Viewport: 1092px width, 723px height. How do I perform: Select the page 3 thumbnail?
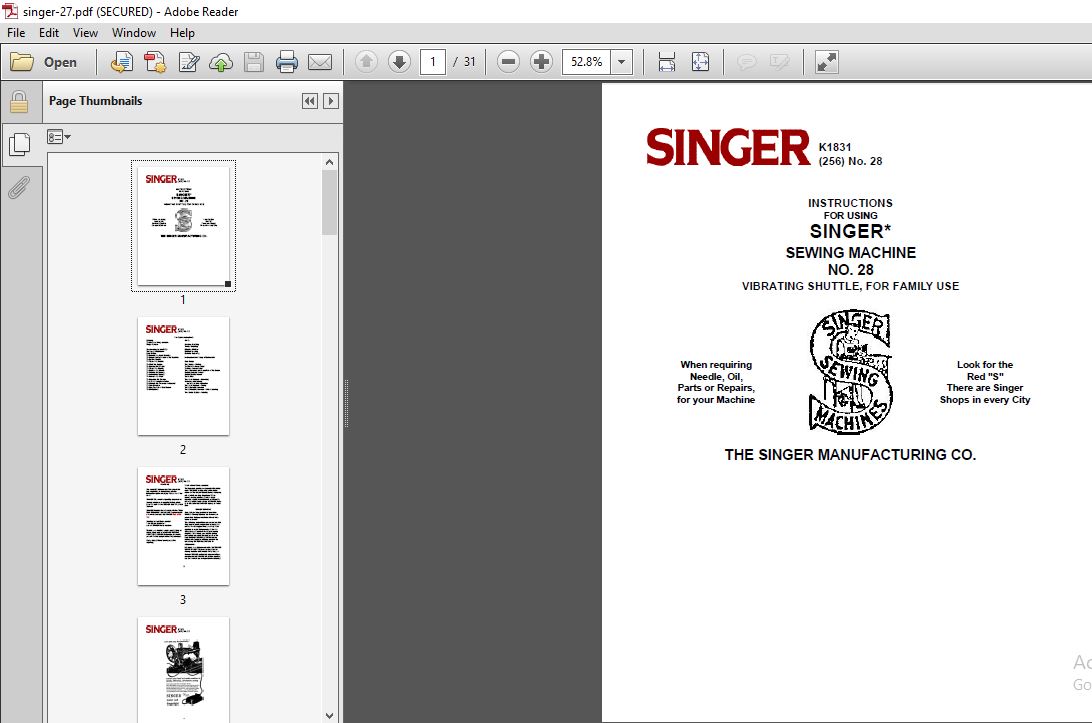[183, 527]
